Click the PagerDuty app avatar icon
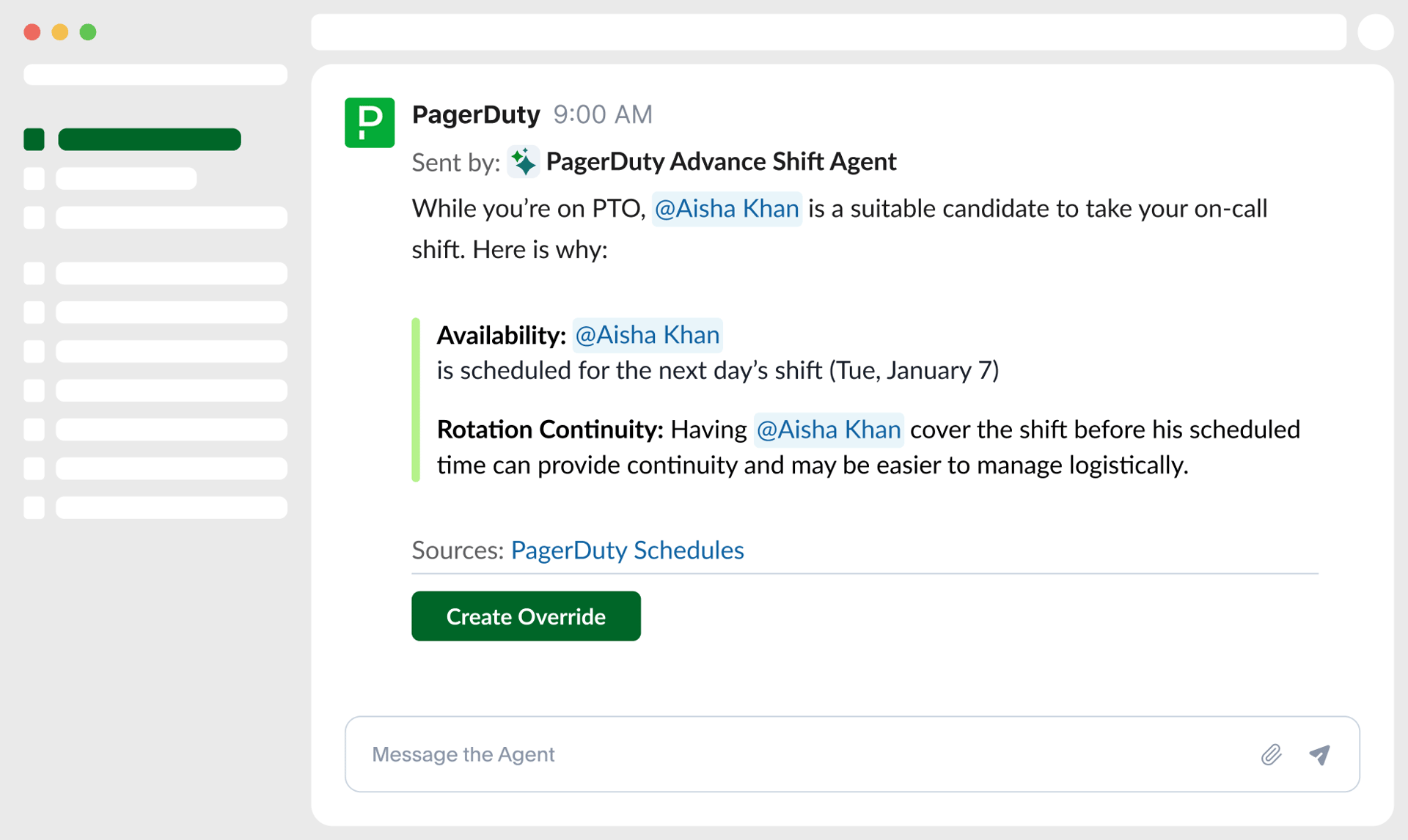 (x=370, y=122)
